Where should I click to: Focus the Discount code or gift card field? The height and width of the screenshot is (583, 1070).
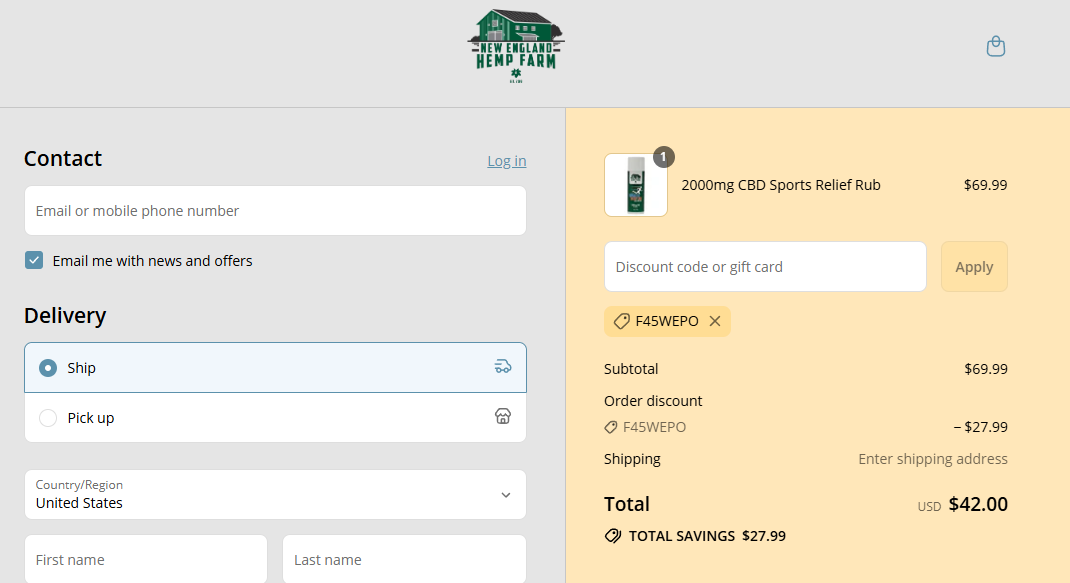click(x=765, y=267)
